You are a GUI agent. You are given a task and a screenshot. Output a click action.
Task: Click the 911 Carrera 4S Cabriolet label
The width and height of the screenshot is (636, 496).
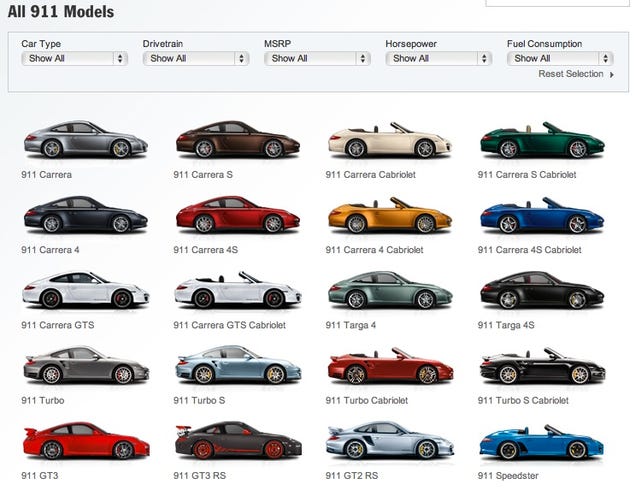point(529,250)
